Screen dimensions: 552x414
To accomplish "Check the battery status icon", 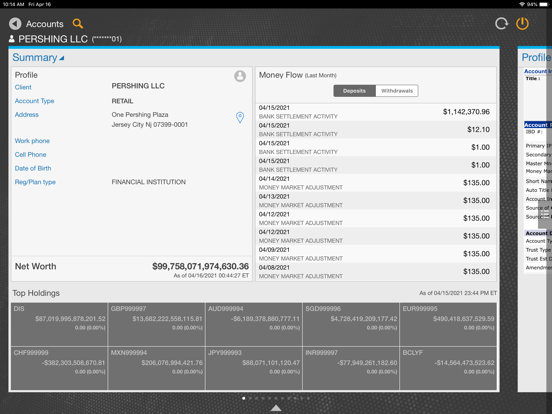I will (x=544, y=4).
